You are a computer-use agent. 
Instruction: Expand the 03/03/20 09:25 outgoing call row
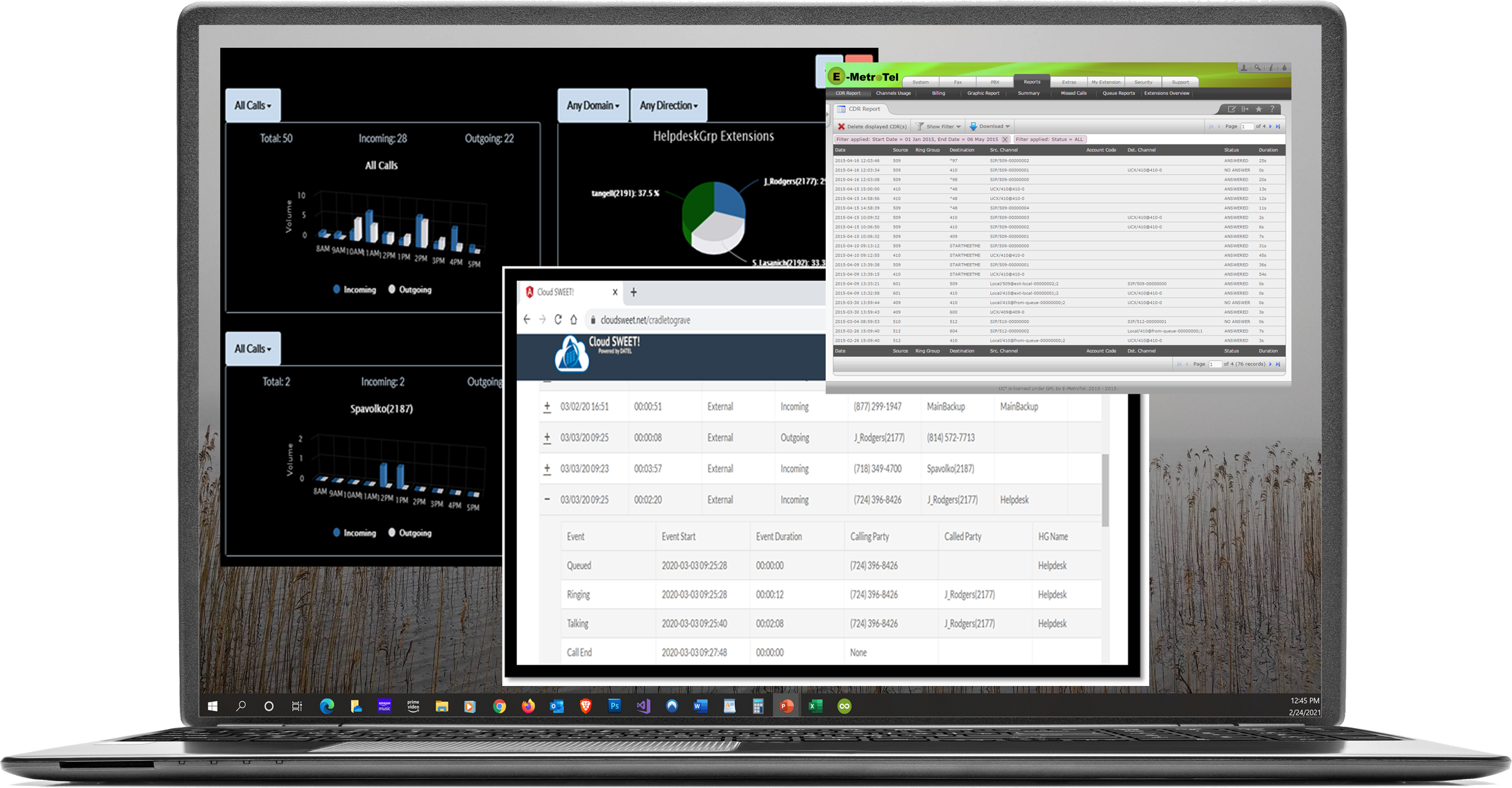(x=547, y=438)
